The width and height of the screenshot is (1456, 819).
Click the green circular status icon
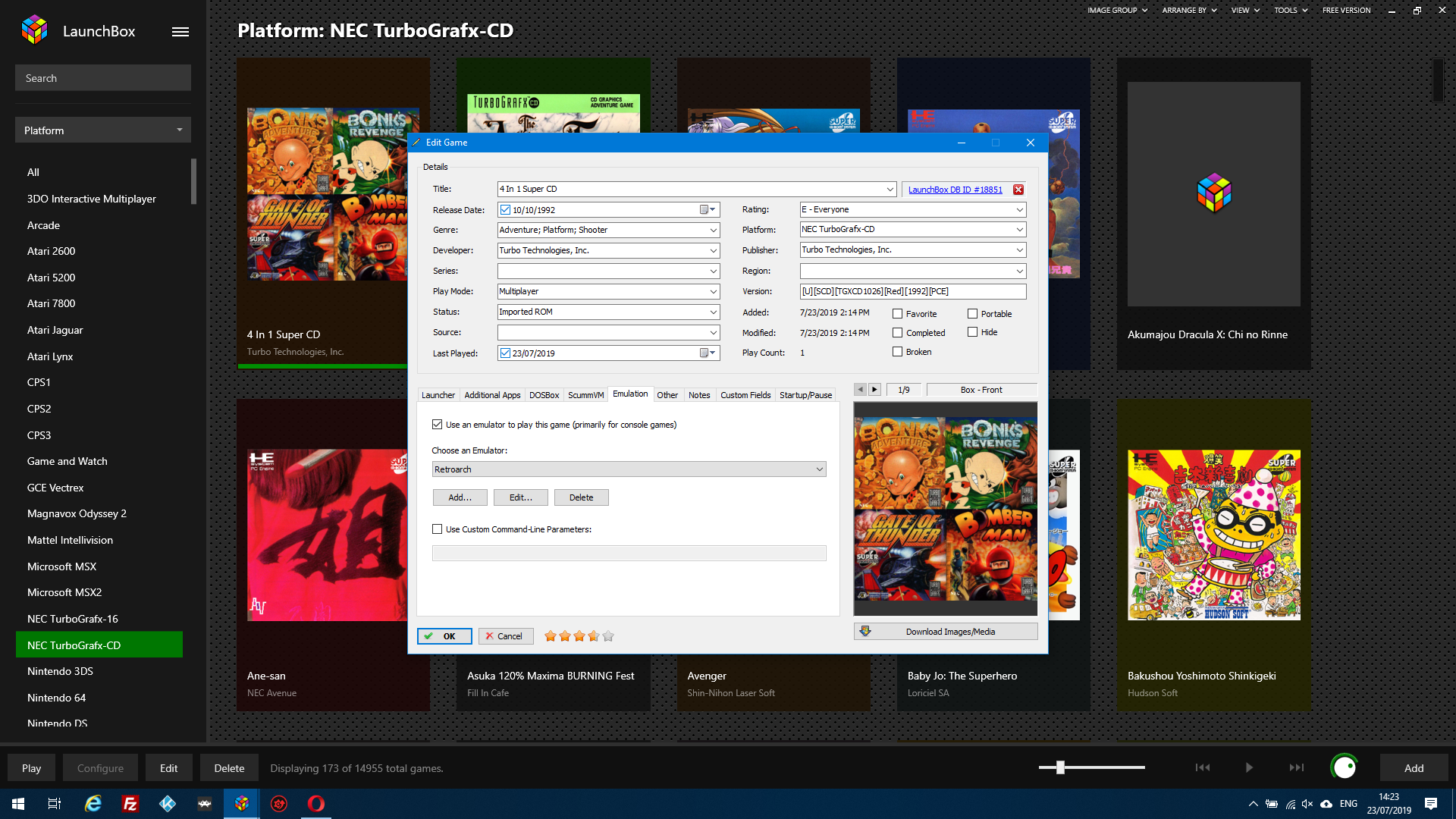[x=1344, y=767]
